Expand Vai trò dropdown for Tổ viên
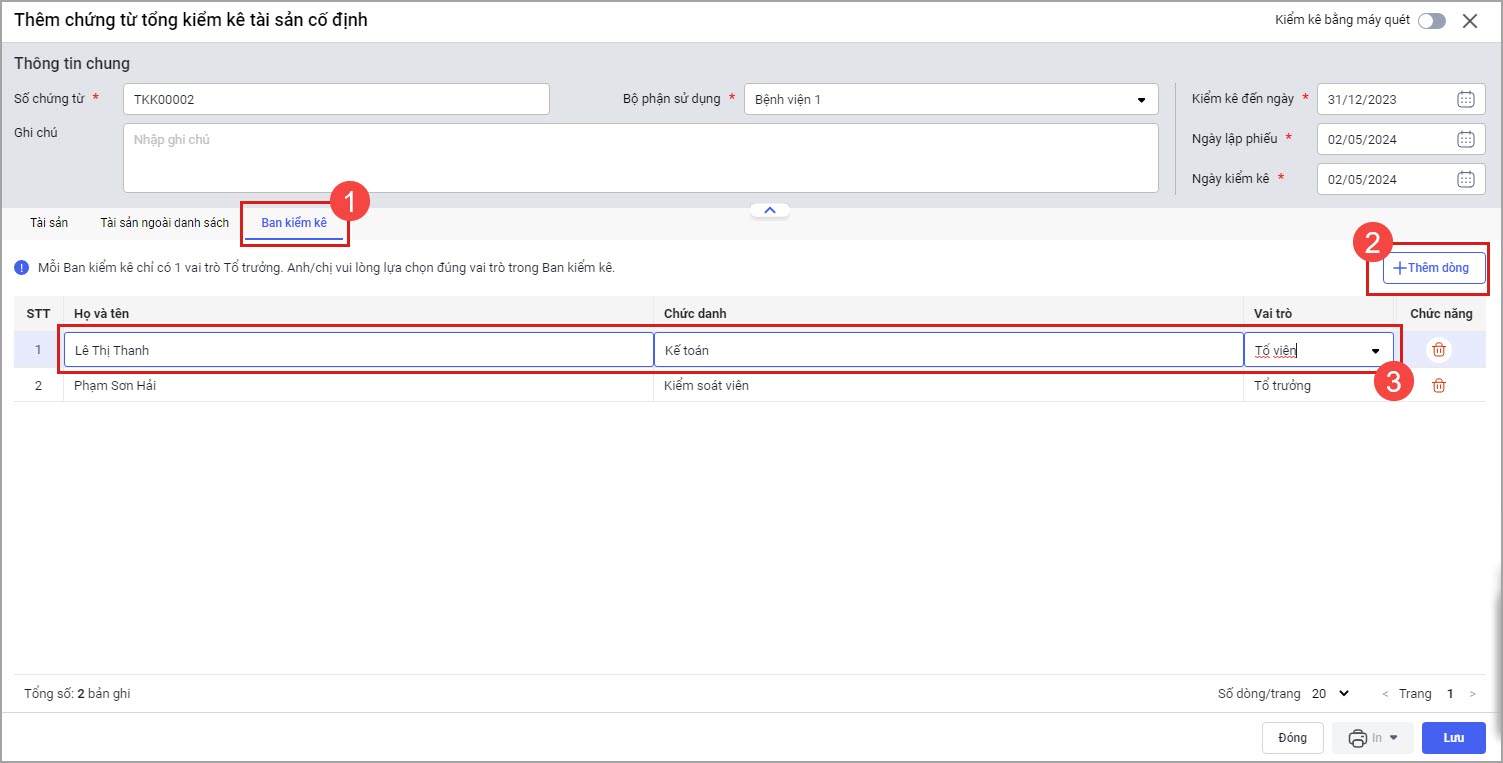This screenshot has height=763, width=1503. pyautogui.click(x=1375, y=351)
